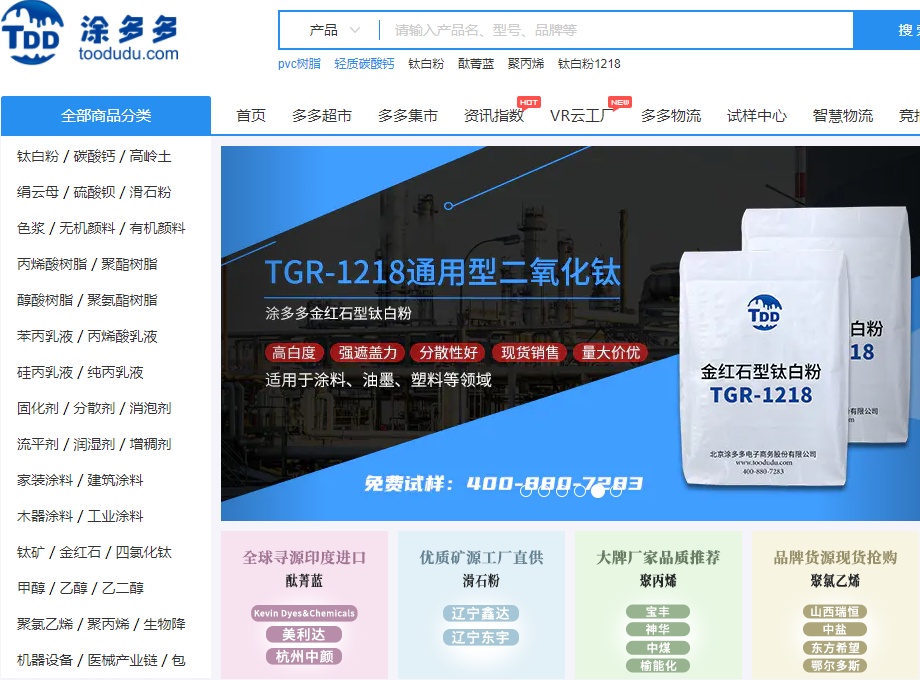Click the NEW badge on VR云工厂
The width and height of the screenshot is (920, 680).
pos(620,102)
